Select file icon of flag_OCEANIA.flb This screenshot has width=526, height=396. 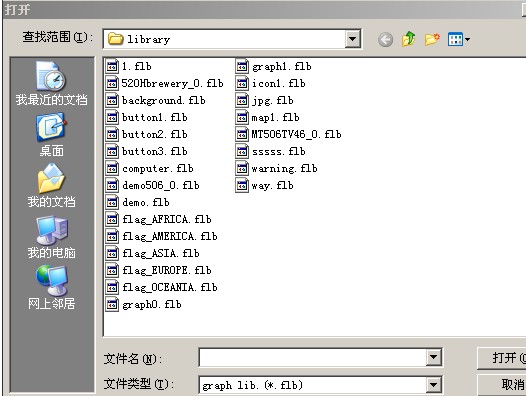pos(112,287)
